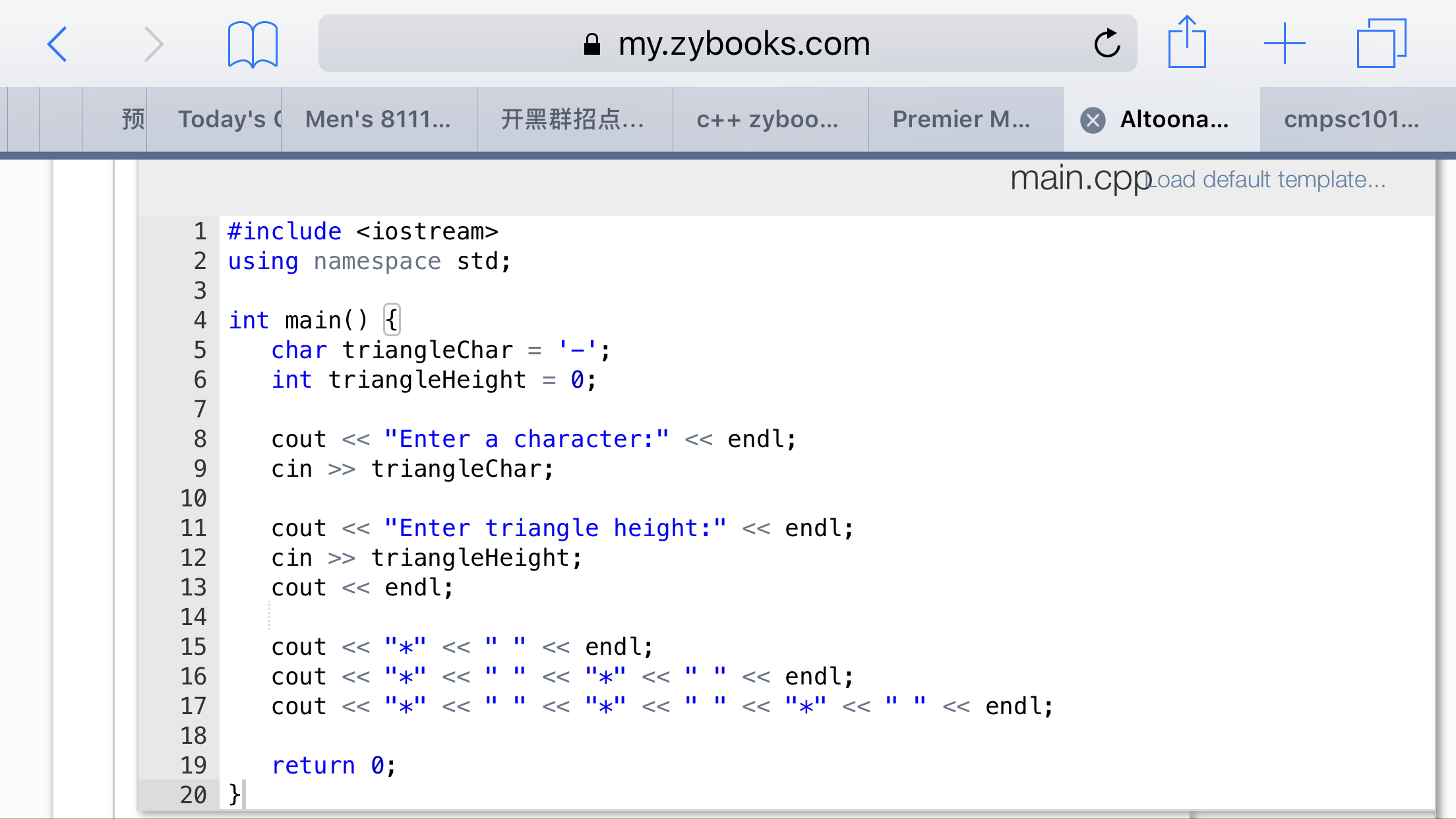
Task: Tap the padlock icon in address bar
Action: tap(591, 44)
